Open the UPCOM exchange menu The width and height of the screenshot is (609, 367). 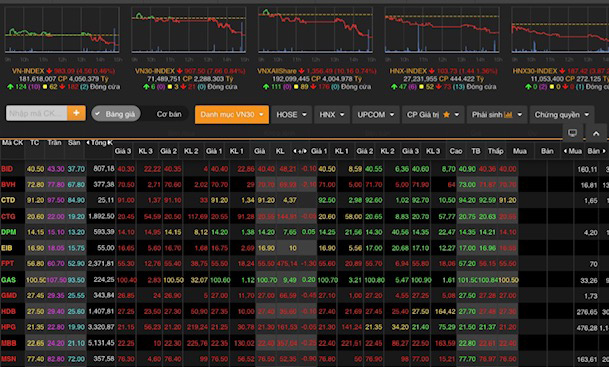[376, 115]
